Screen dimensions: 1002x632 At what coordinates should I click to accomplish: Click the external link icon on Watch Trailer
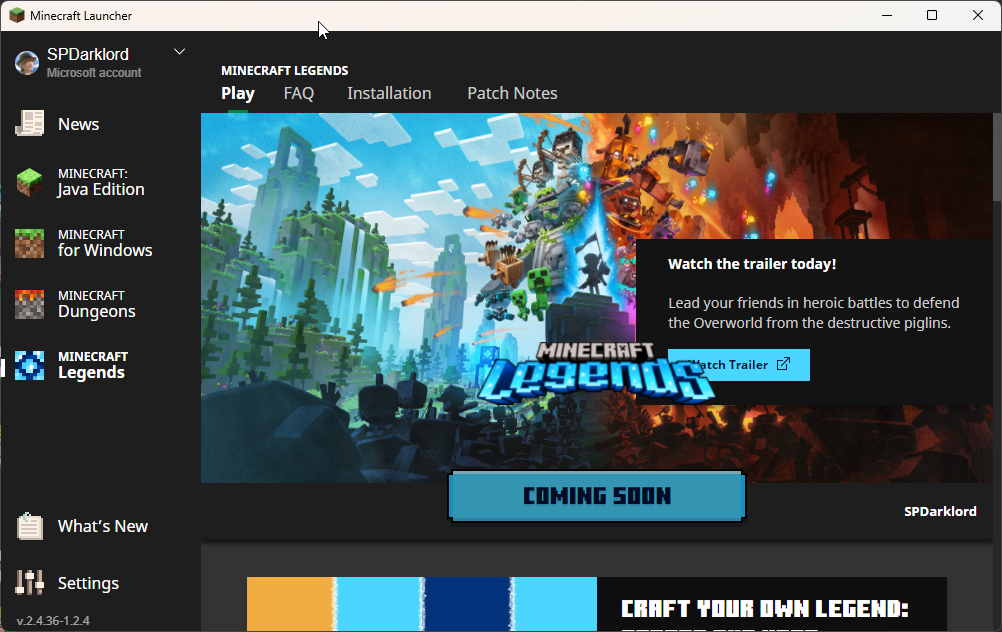coord(783,364)
